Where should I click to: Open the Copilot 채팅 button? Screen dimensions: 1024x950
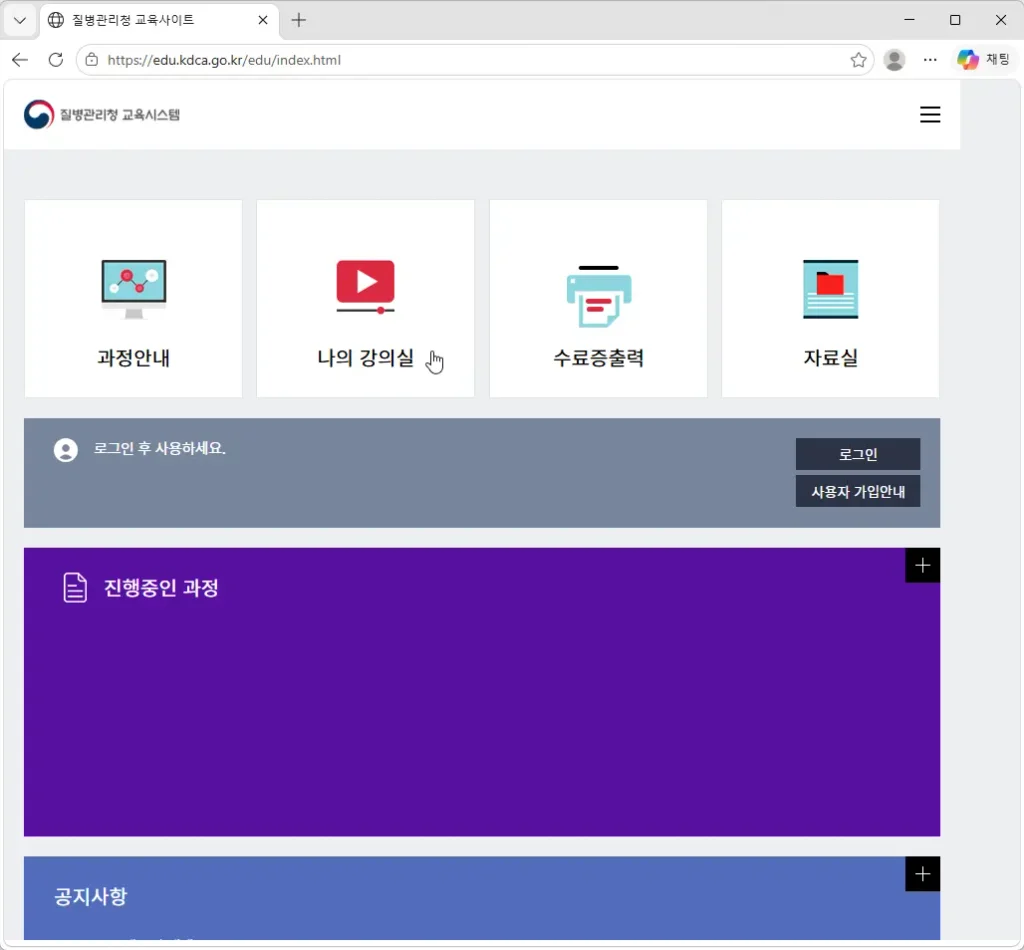point(984,60)
